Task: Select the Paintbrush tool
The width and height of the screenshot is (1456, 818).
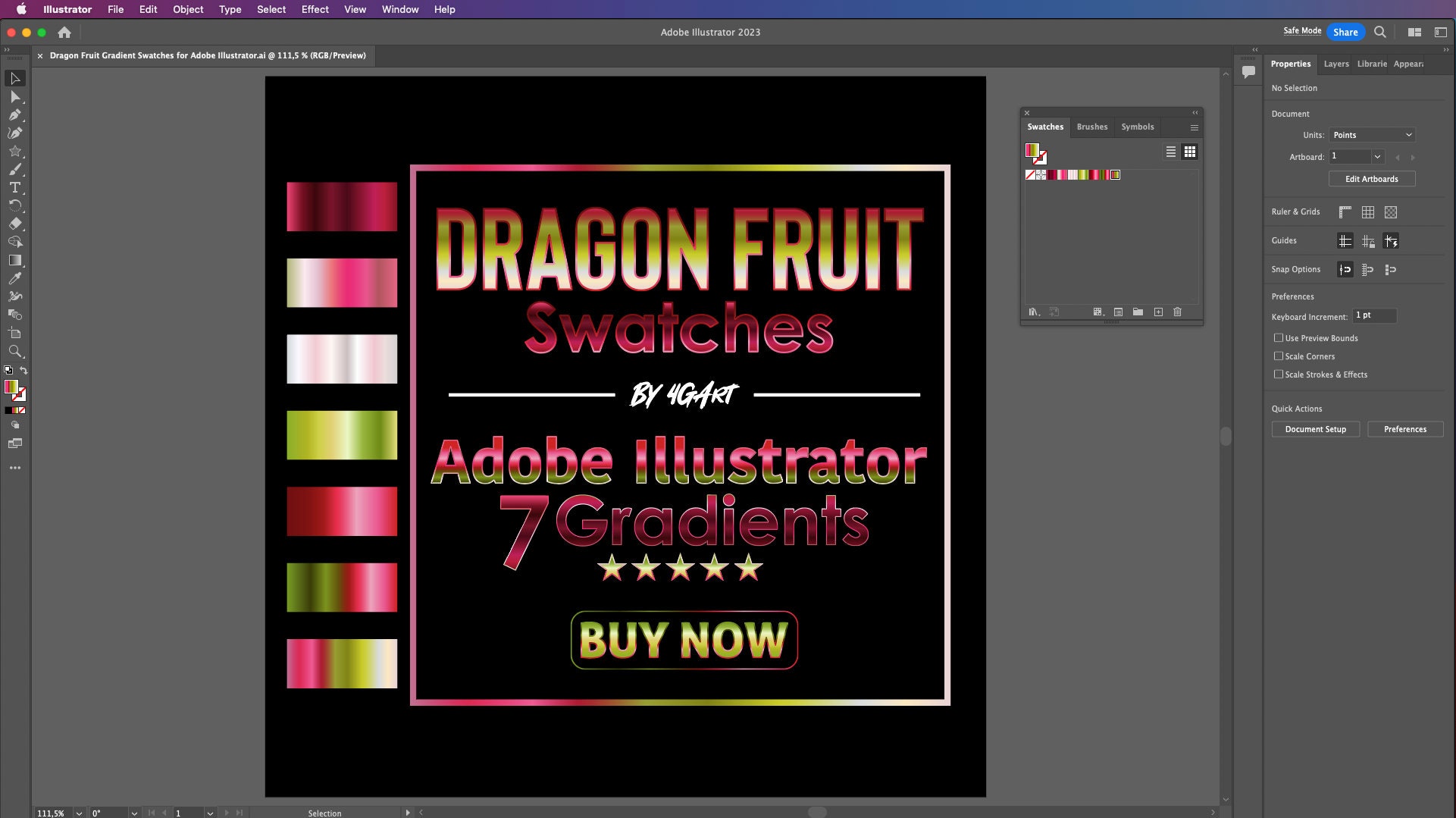Action: tap(15, 169)
